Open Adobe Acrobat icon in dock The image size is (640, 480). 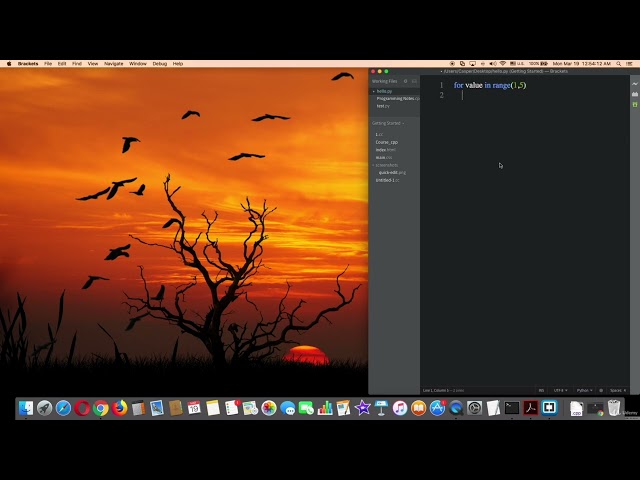pos(531,408)
